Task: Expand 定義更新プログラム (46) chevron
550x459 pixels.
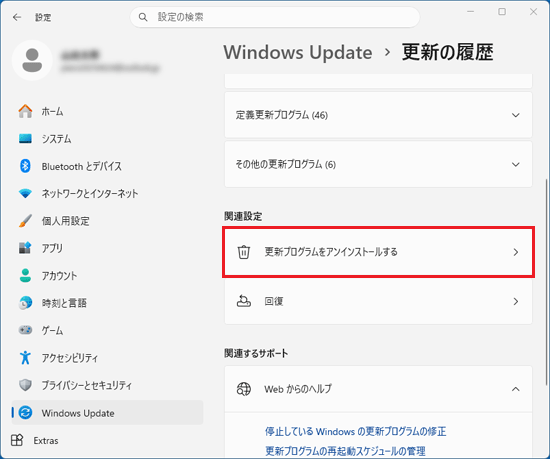Action: coord(515,115)
